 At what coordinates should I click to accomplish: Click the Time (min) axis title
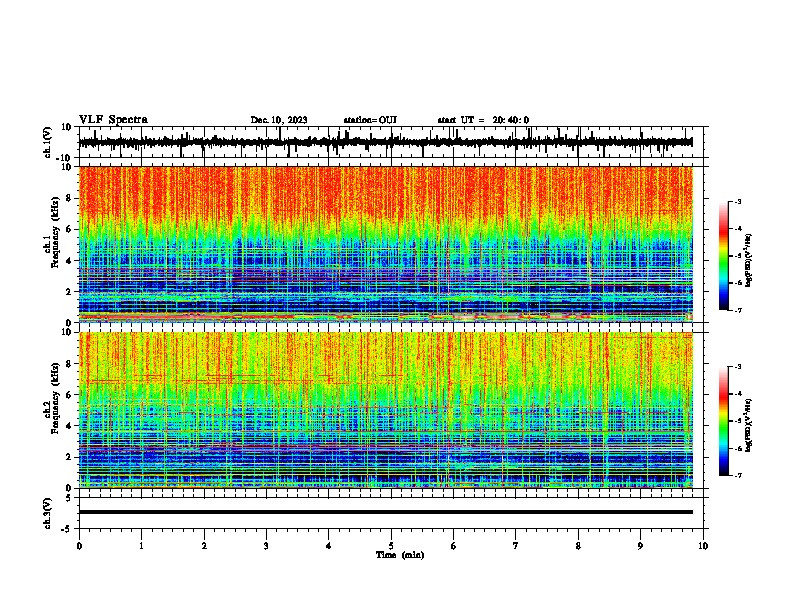[400, 555]
